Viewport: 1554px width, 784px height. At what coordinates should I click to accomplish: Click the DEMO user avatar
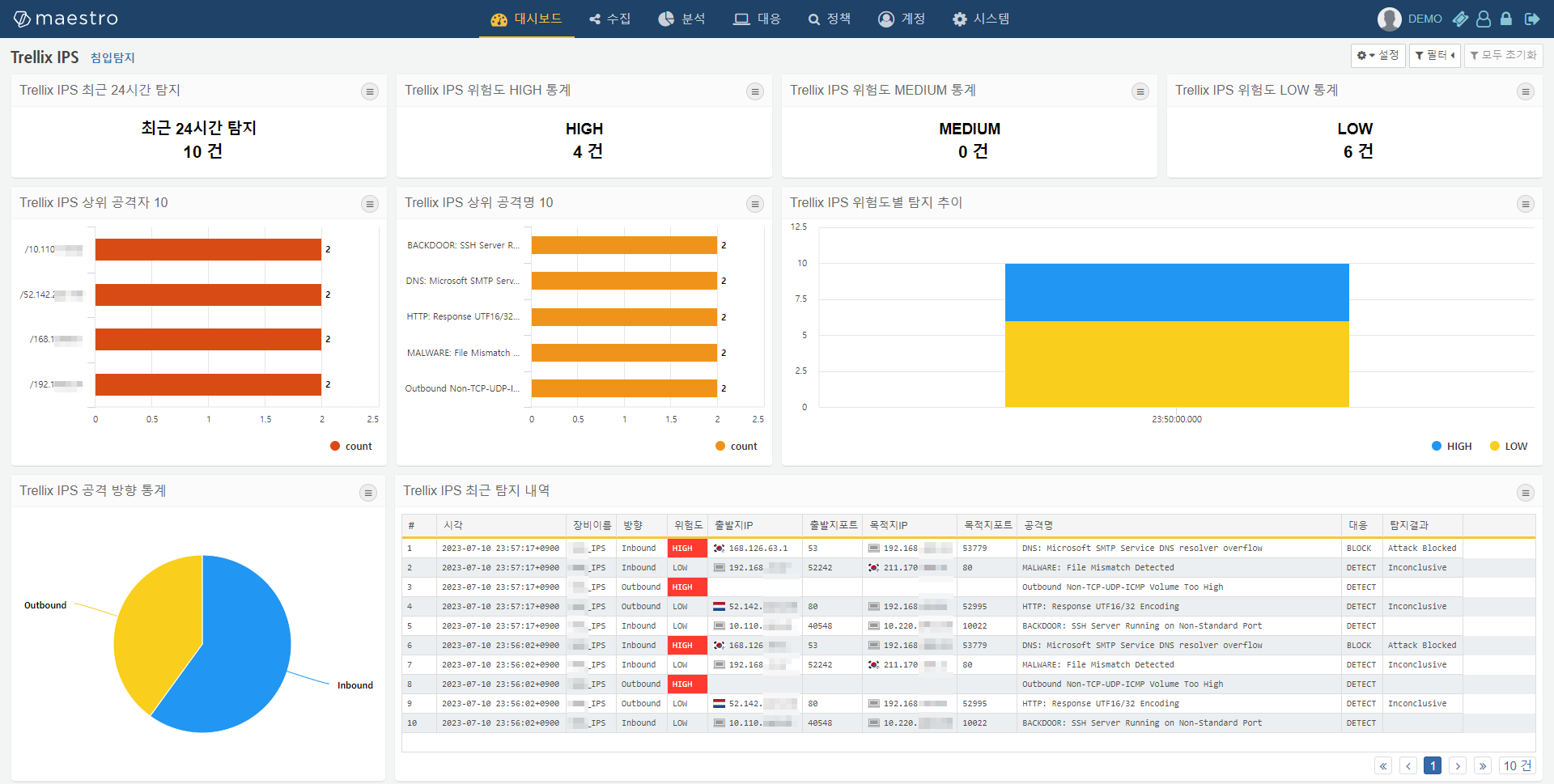point(1390,19)
